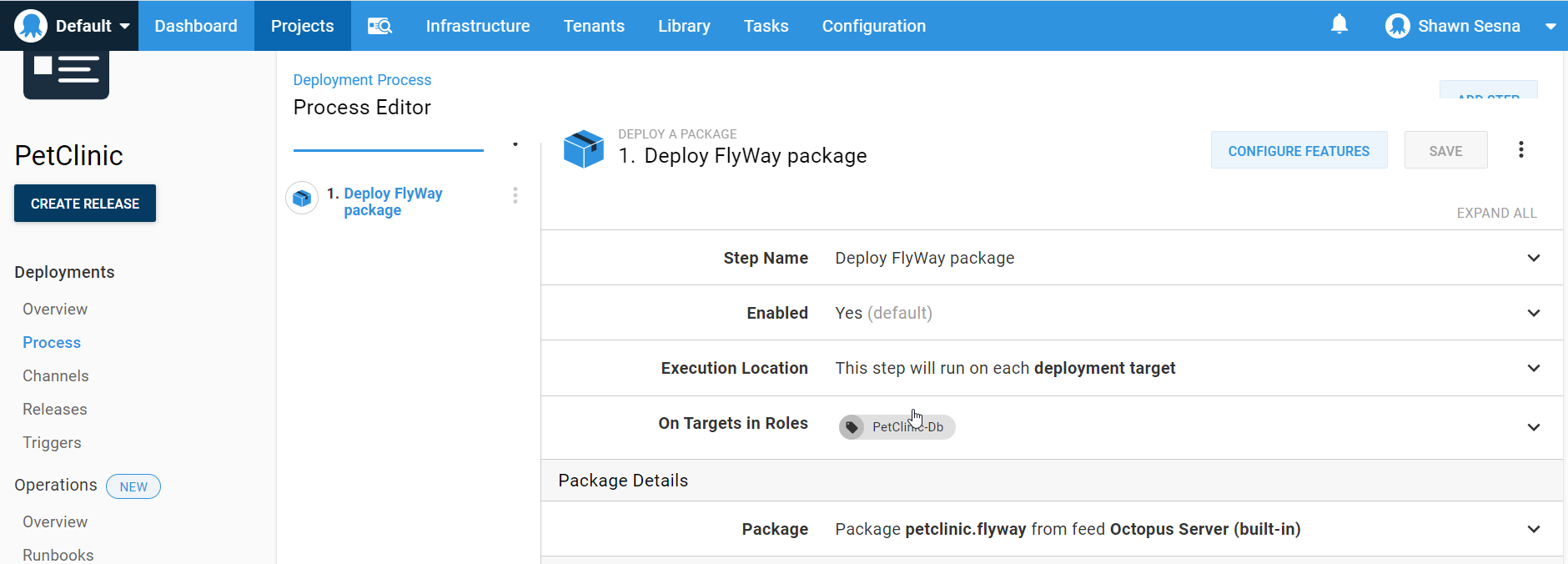This screenshot has width=1568, height=564.
Task: Click the Deploy FlyWay step icon in list
Action: coord(302,199)
